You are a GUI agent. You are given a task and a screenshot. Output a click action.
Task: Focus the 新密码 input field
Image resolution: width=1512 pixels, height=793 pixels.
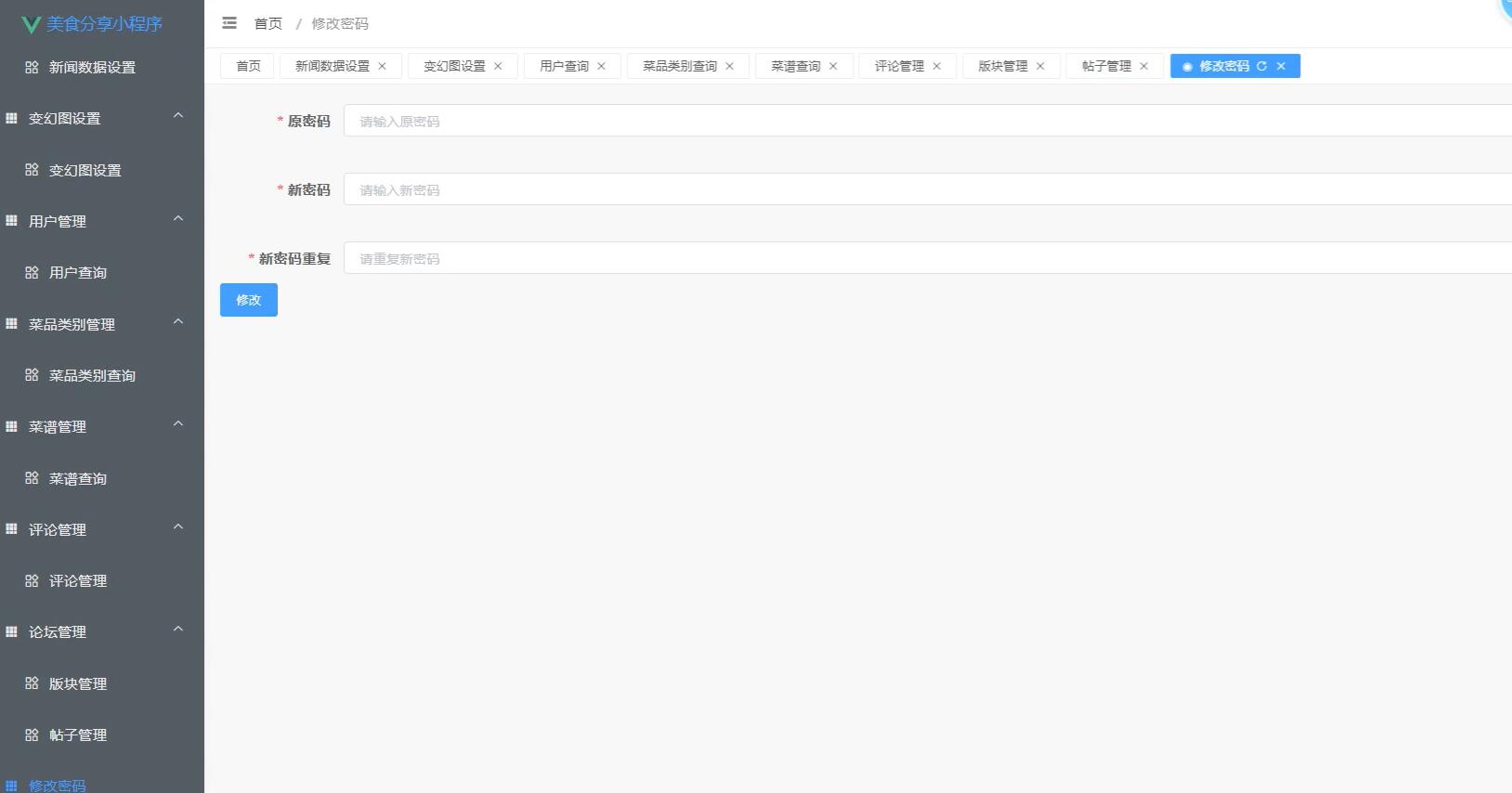point(928,189)
